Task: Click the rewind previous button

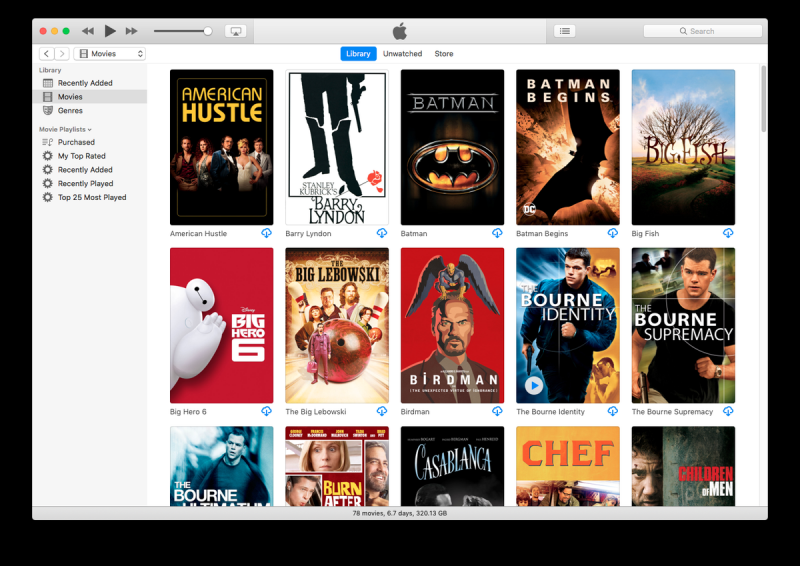Action: (88, 31)
